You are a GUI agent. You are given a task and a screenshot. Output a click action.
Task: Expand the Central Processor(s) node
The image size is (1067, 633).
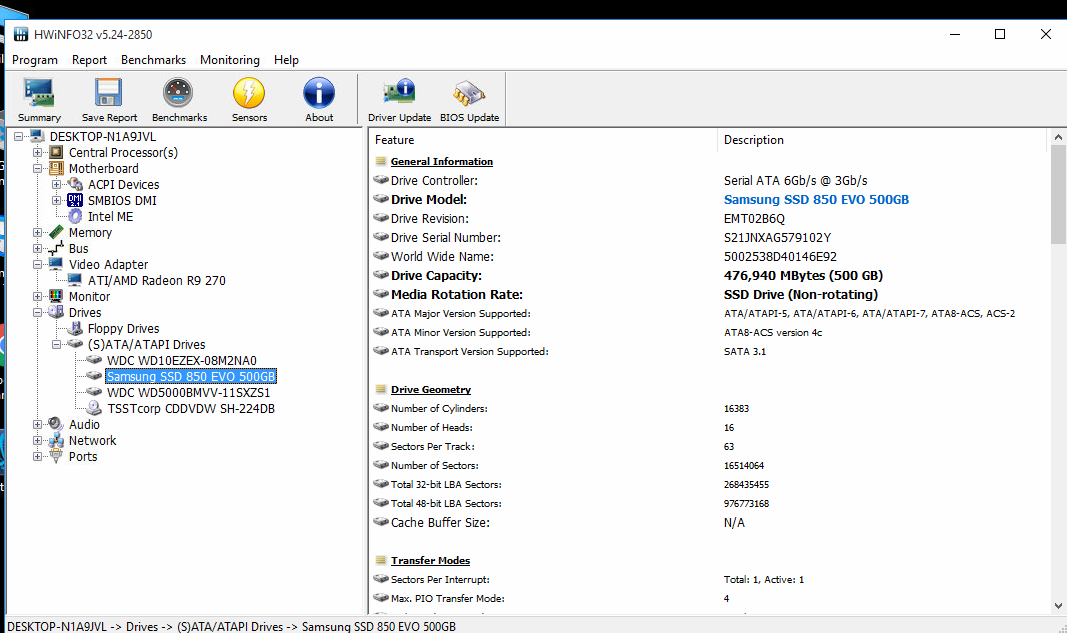[x=37, y=152]
